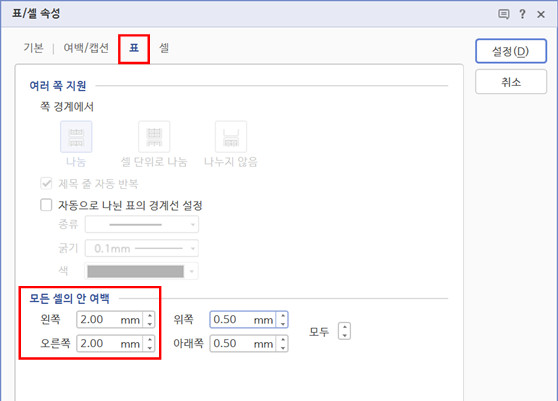Toggle 제목 줄 자동 반복 checkbox
This screenshot has height=401, width=558.
pyautogui.click(x=46, y=184)
